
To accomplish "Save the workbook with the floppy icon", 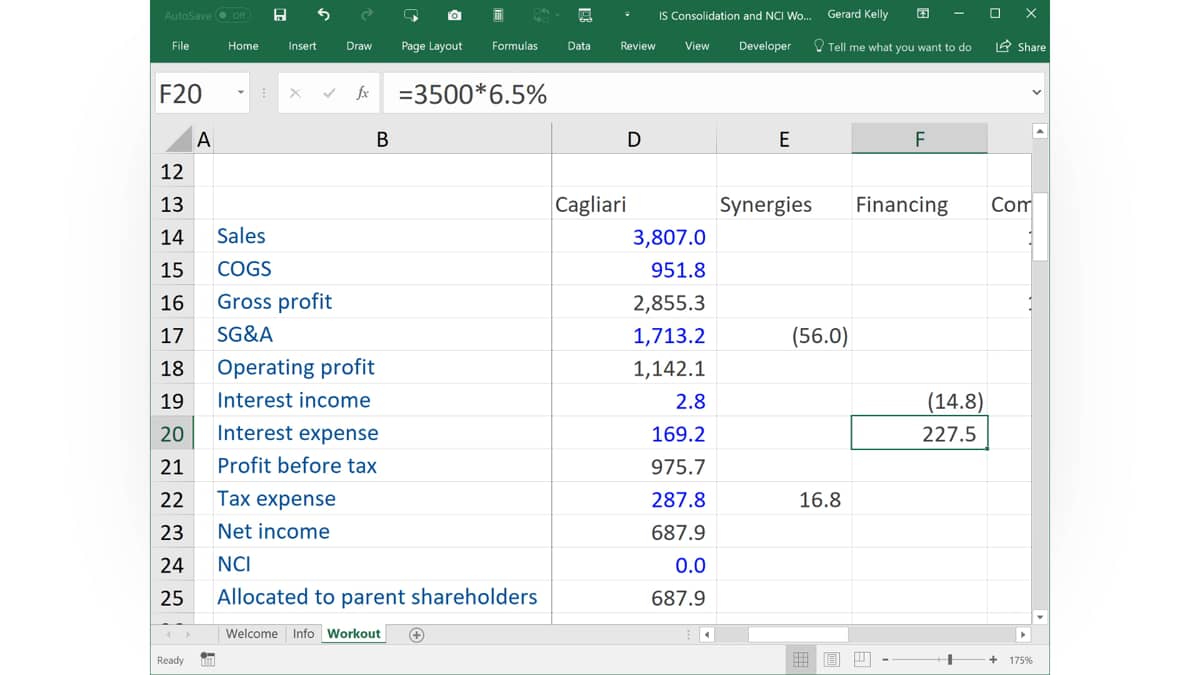I will 280,15.
